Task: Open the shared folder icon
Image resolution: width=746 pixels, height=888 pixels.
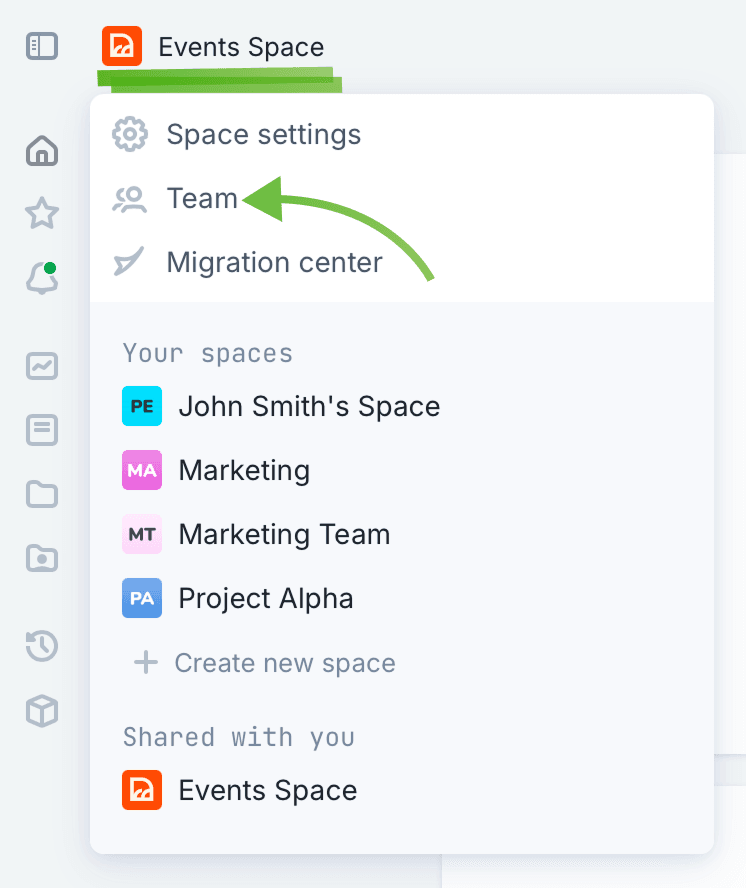Action: tap(42, 558)
